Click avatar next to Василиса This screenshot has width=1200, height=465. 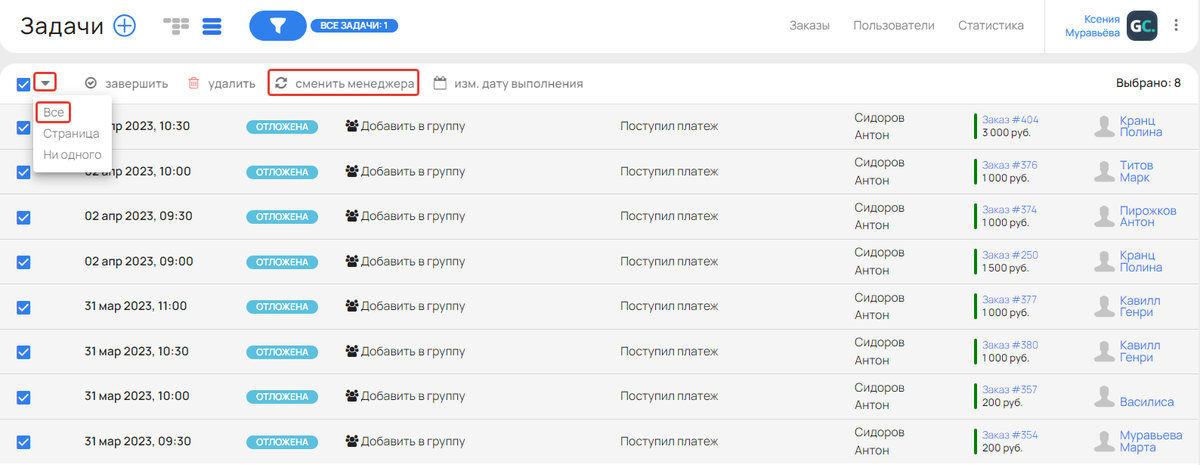(1104, 396)
